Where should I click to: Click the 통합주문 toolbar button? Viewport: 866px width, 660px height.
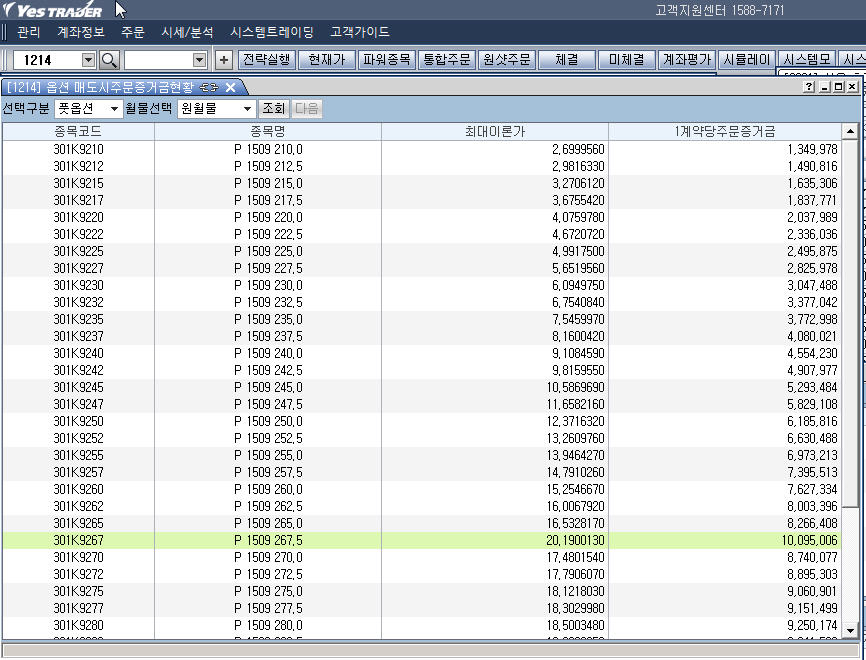click(446, 60)
